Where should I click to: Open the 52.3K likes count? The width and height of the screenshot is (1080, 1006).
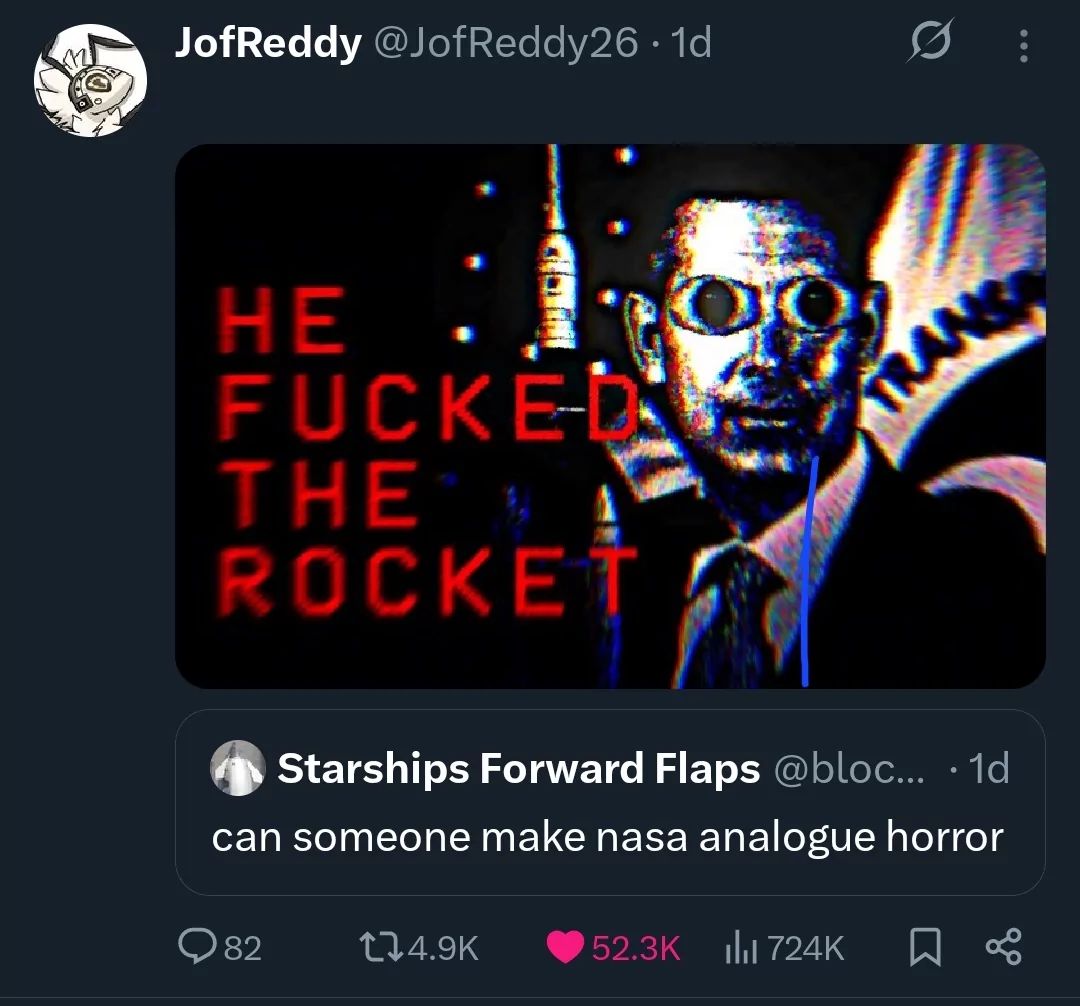(636, 948)
